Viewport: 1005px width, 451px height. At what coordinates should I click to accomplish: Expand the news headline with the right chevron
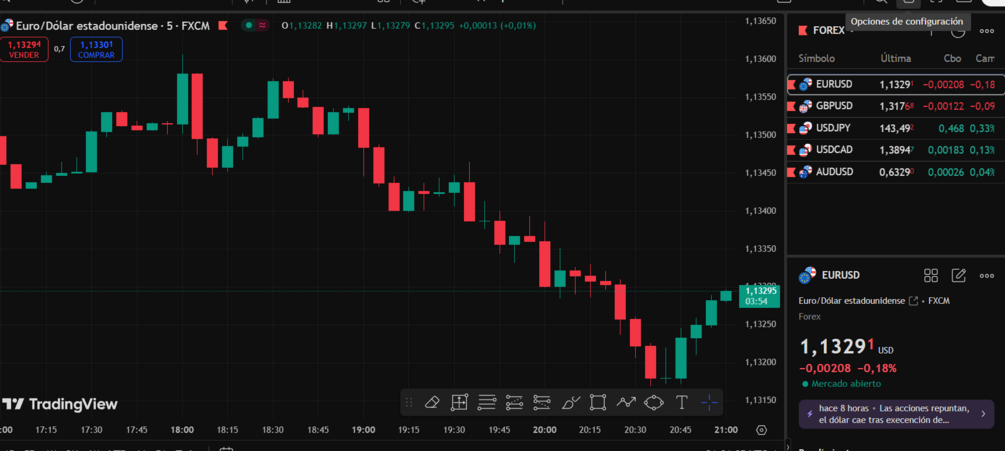coord(983,414)
